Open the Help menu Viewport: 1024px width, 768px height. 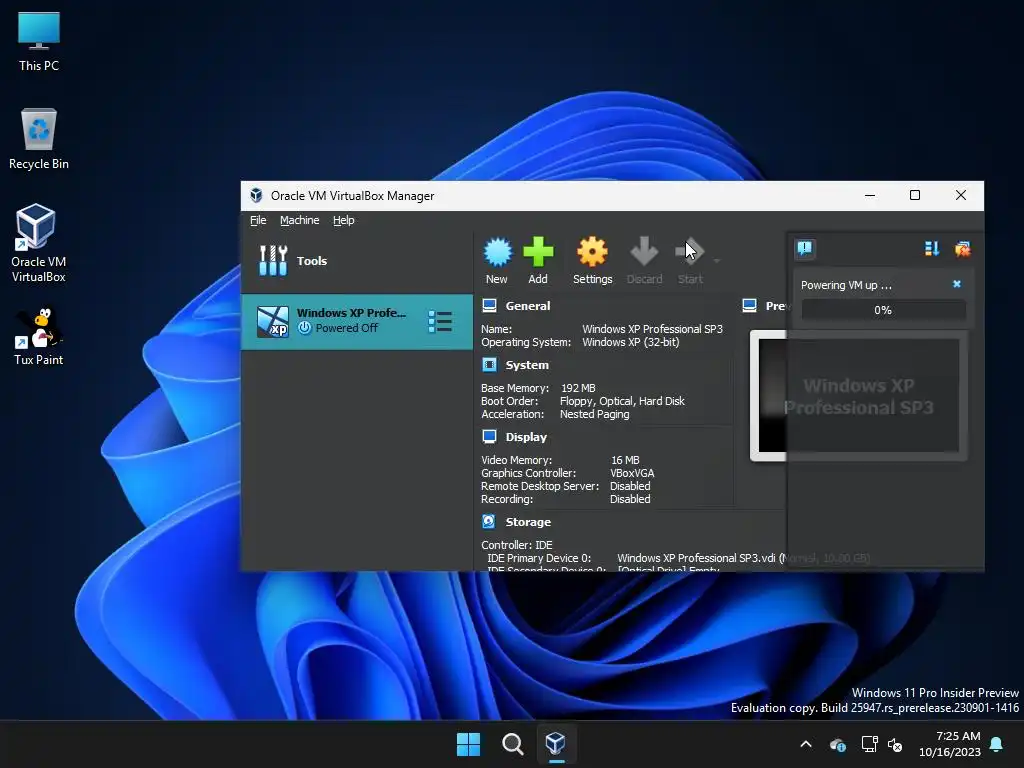click(344, 220)
